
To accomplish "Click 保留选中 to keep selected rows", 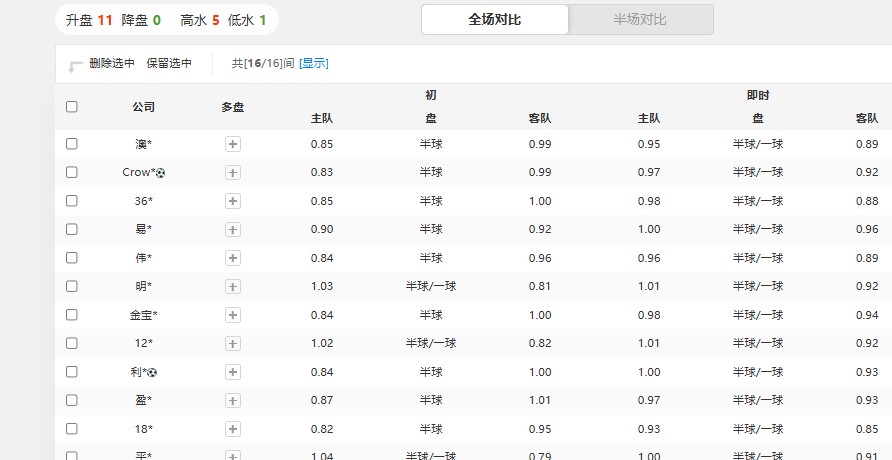I will [169, 63].
